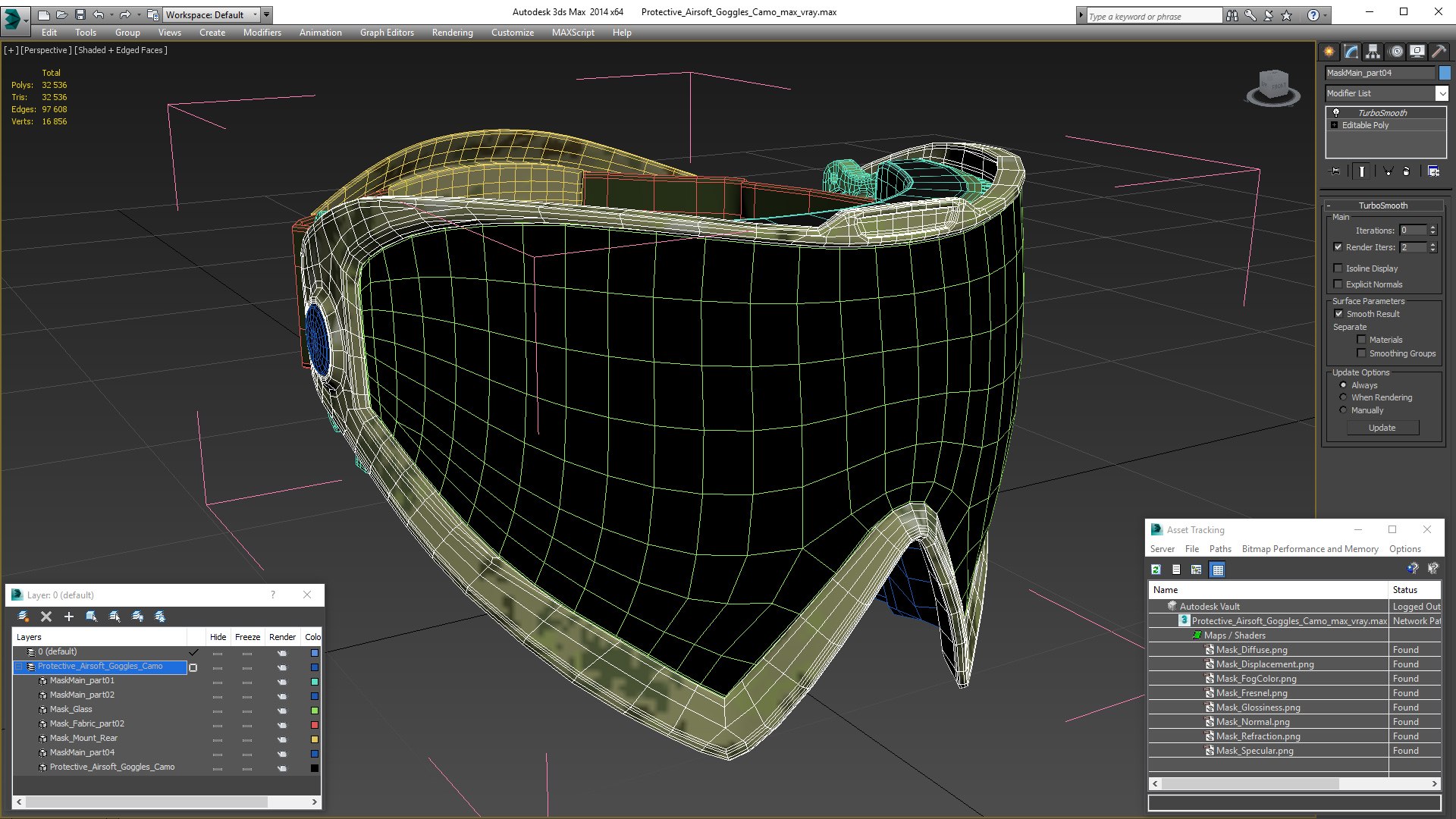Click the search binoculars icon
The image size is (1456, 819).
(x=1232, y=15)
